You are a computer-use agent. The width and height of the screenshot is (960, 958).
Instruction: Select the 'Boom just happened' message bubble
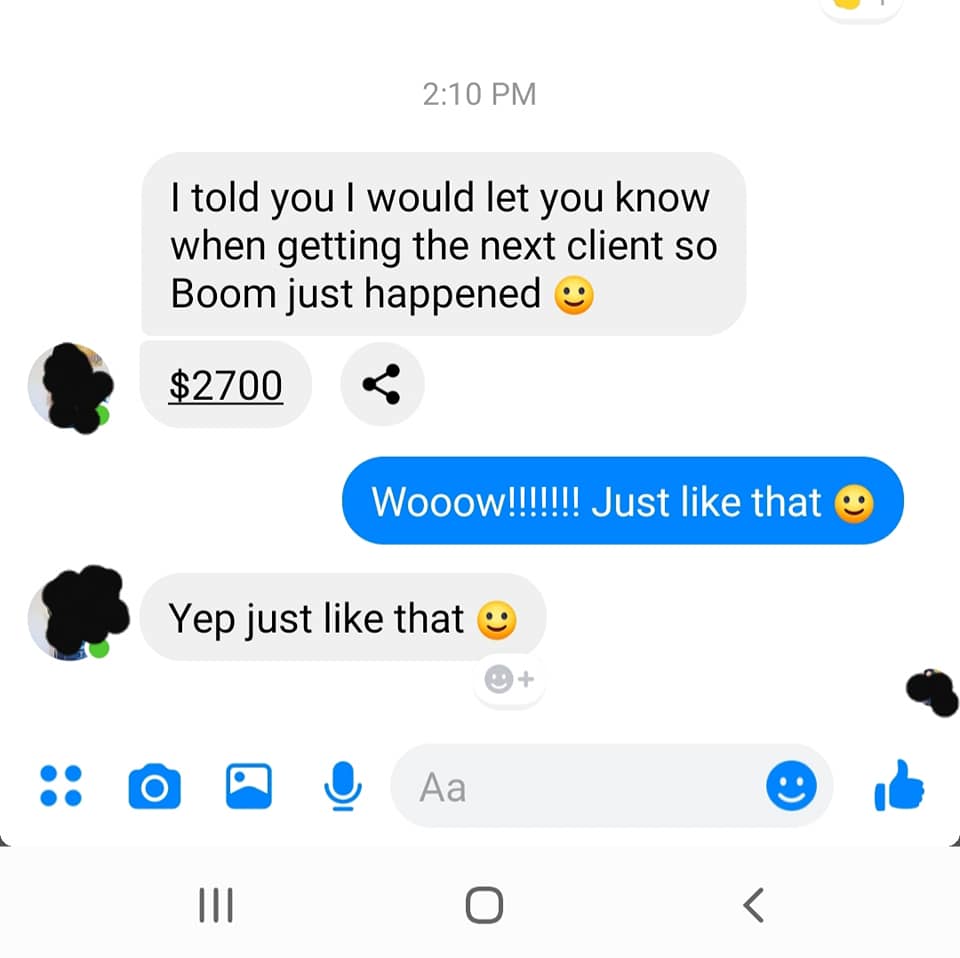(443, 244)
